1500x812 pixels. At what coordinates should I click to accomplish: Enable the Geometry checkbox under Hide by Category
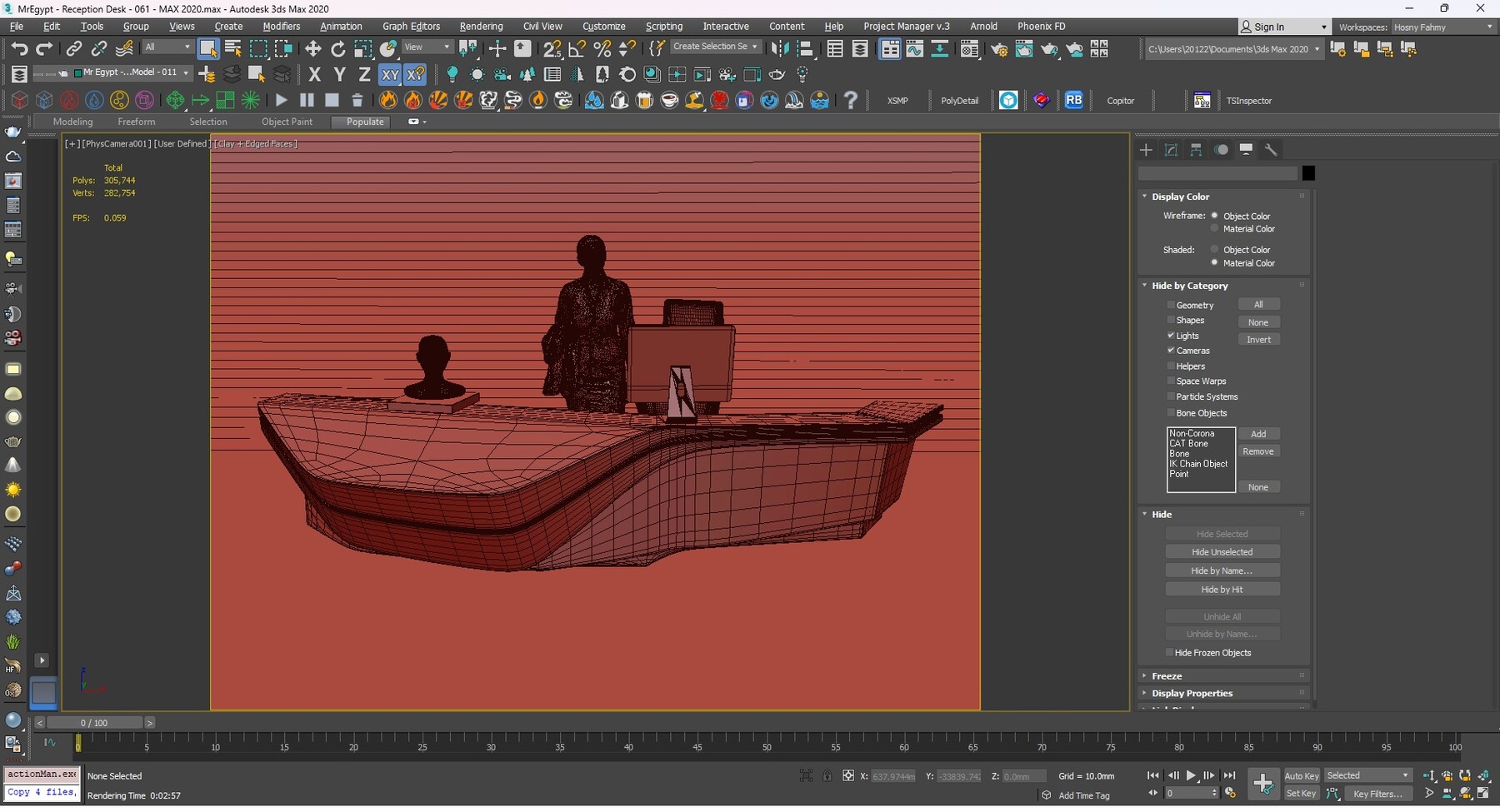click(x=1172, y=305)
